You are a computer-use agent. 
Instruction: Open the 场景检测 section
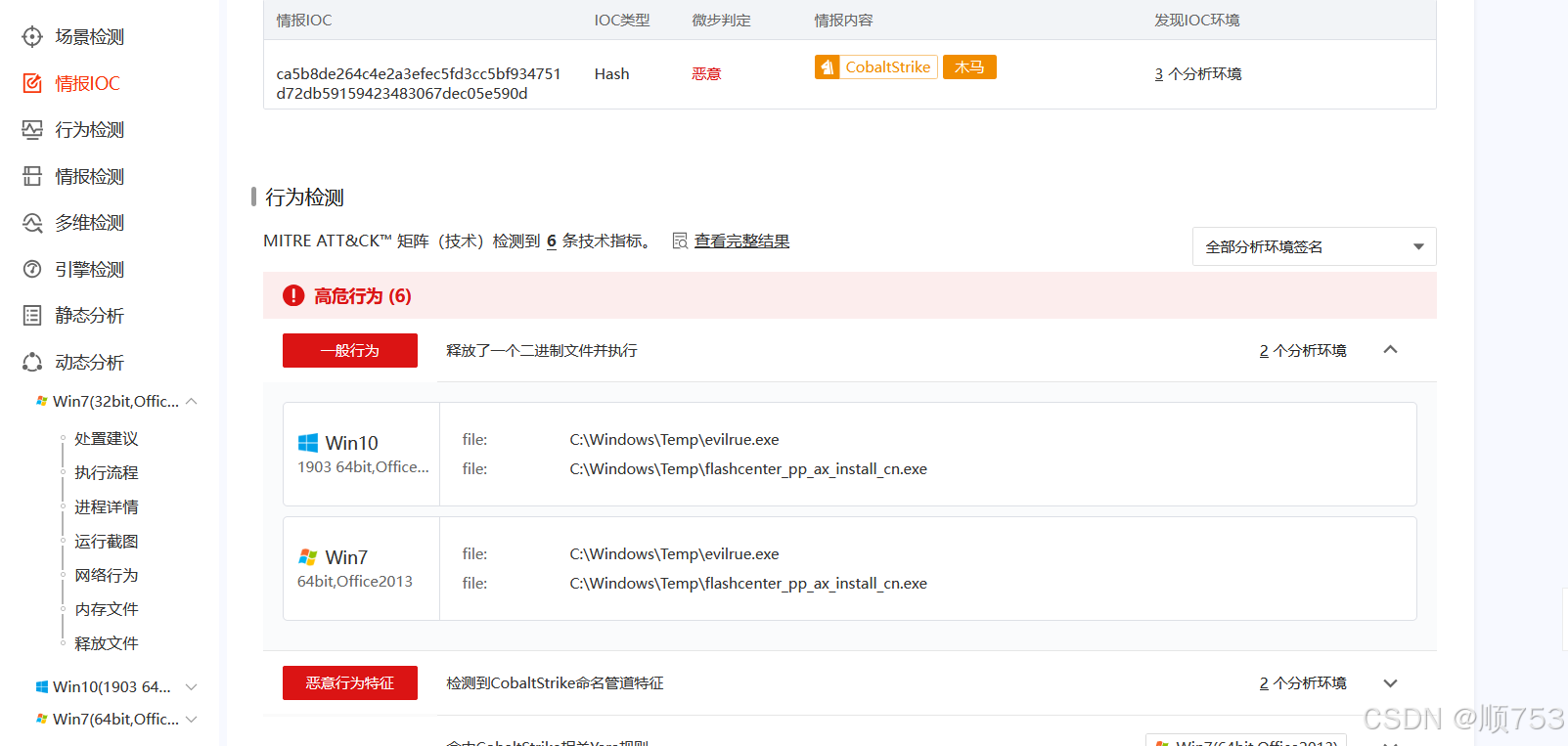(89, 37)
